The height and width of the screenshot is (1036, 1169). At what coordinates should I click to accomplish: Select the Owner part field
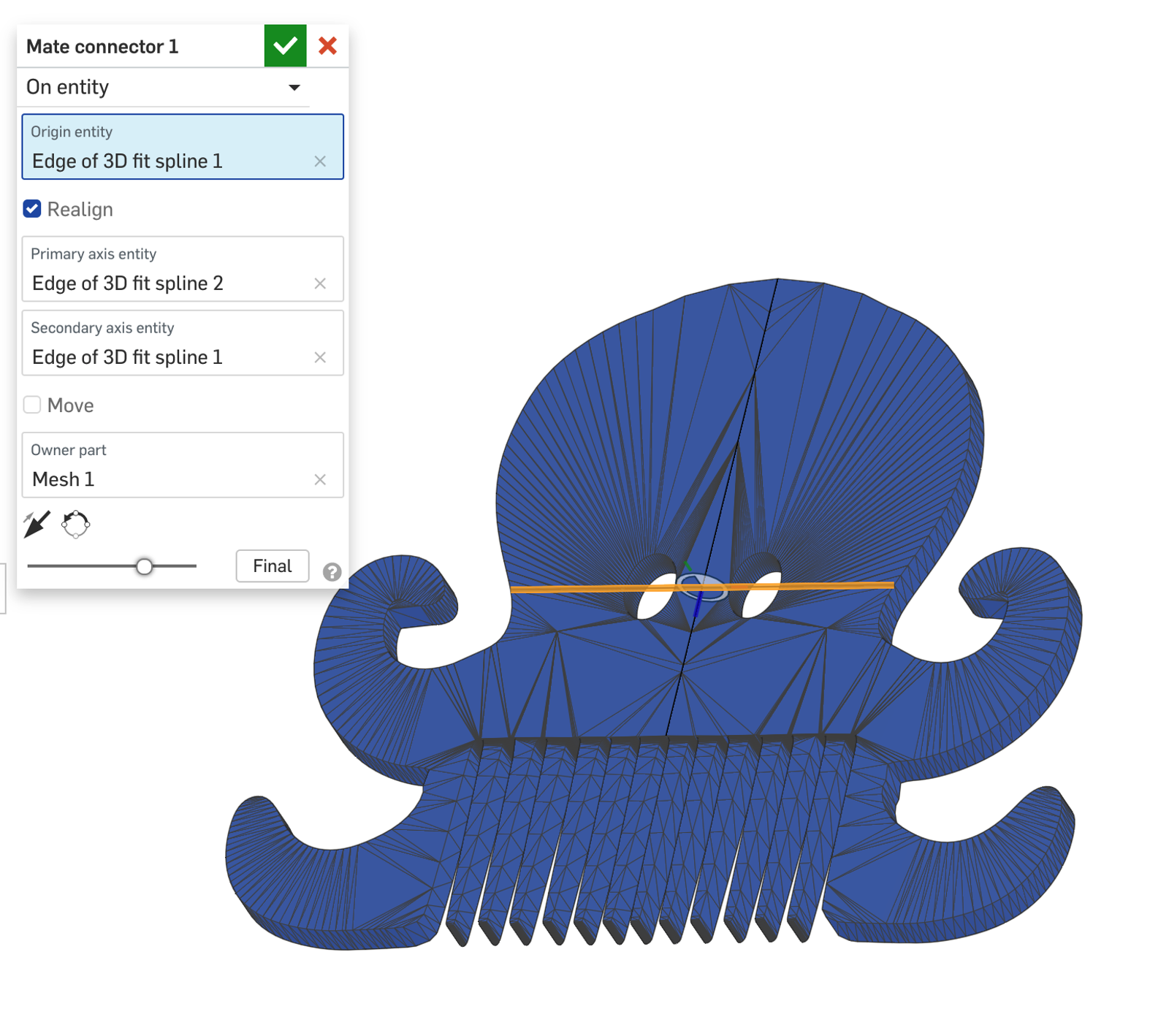168,465
